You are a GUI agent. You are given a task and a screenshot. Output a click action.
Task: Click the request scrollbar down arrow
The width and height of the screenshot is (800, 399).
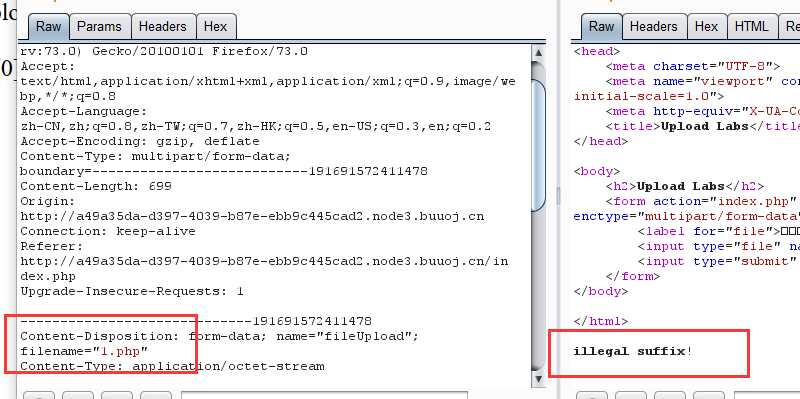[x=539, y=378]
